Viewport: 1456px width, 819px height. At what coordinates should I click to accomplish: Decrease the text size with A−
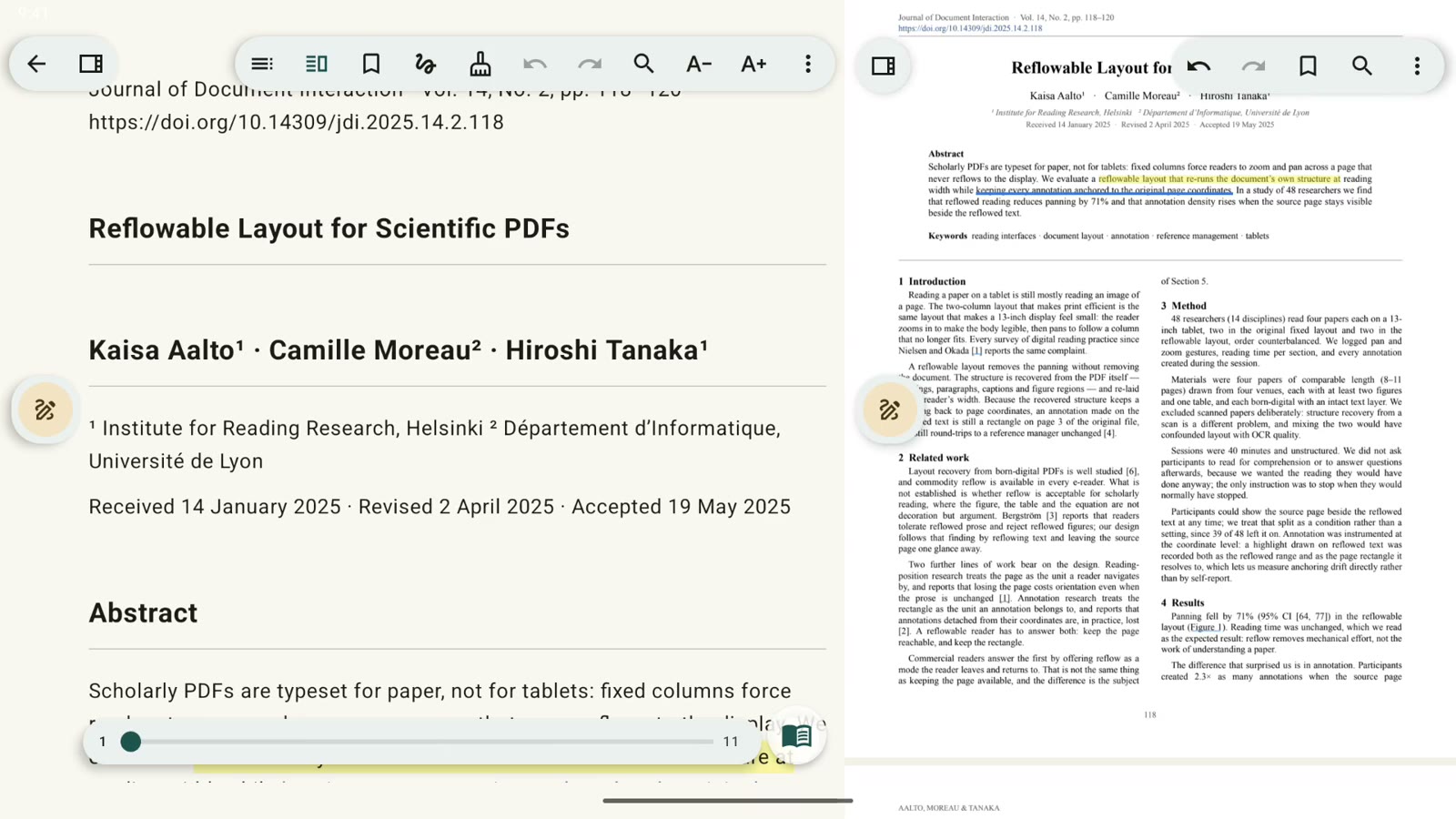coord(699,64)
